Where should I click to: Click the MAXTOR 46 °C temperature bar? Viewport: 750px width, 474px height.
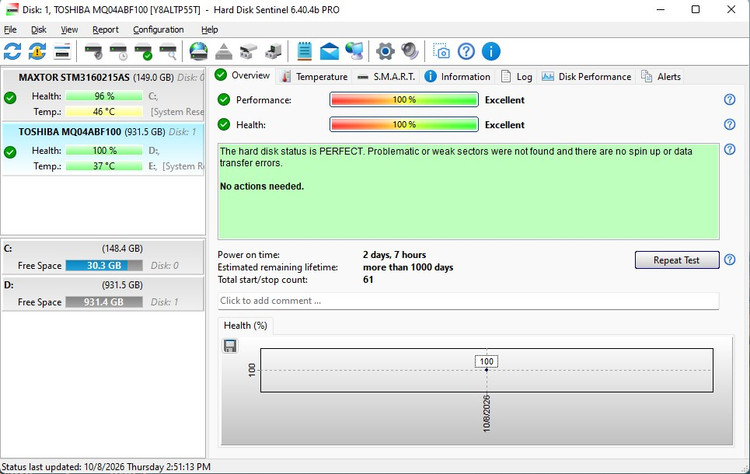(x=104, y=111)
